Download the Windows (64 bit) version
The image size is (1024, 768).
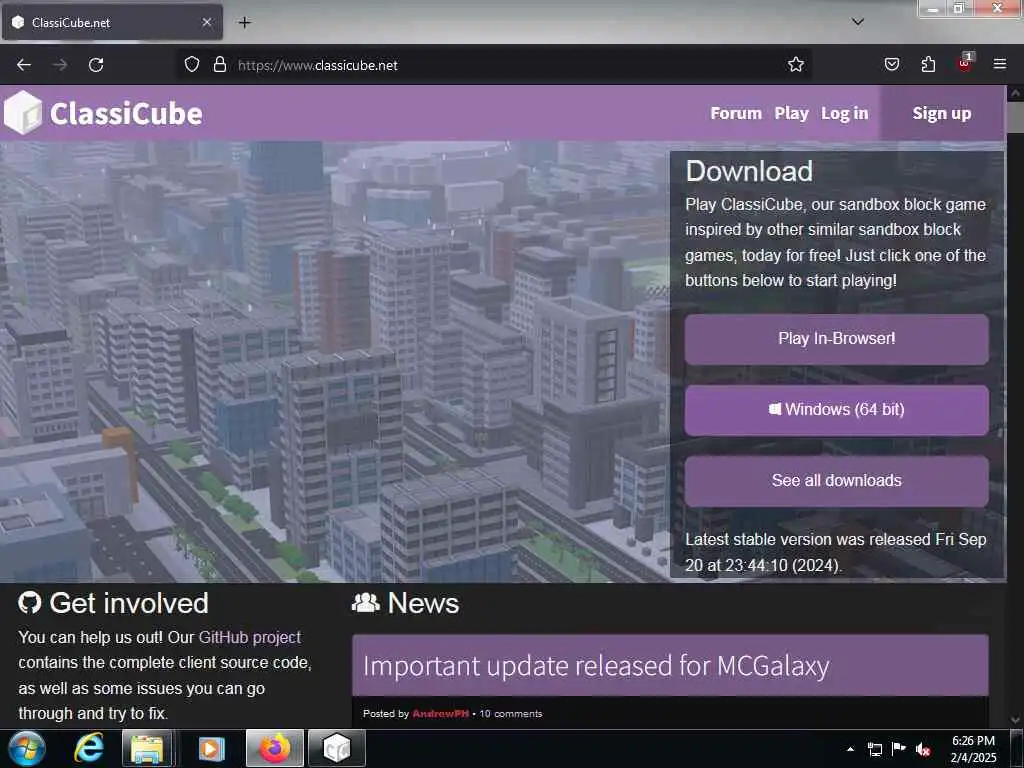pyautogui.click(x=837, y=410)
